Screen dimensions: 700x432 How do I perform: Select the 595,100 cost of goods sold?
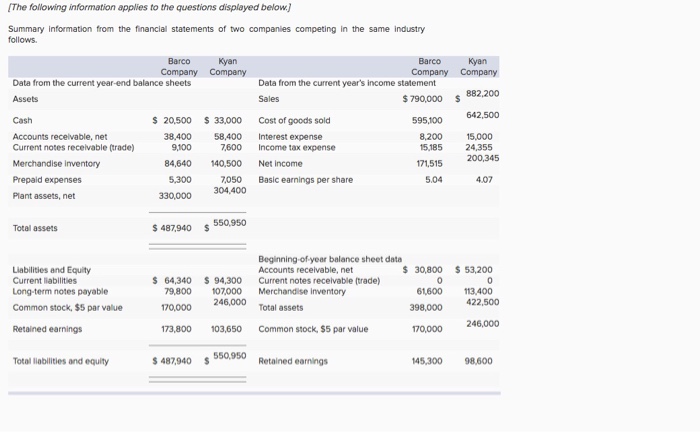tap(427, 120)
